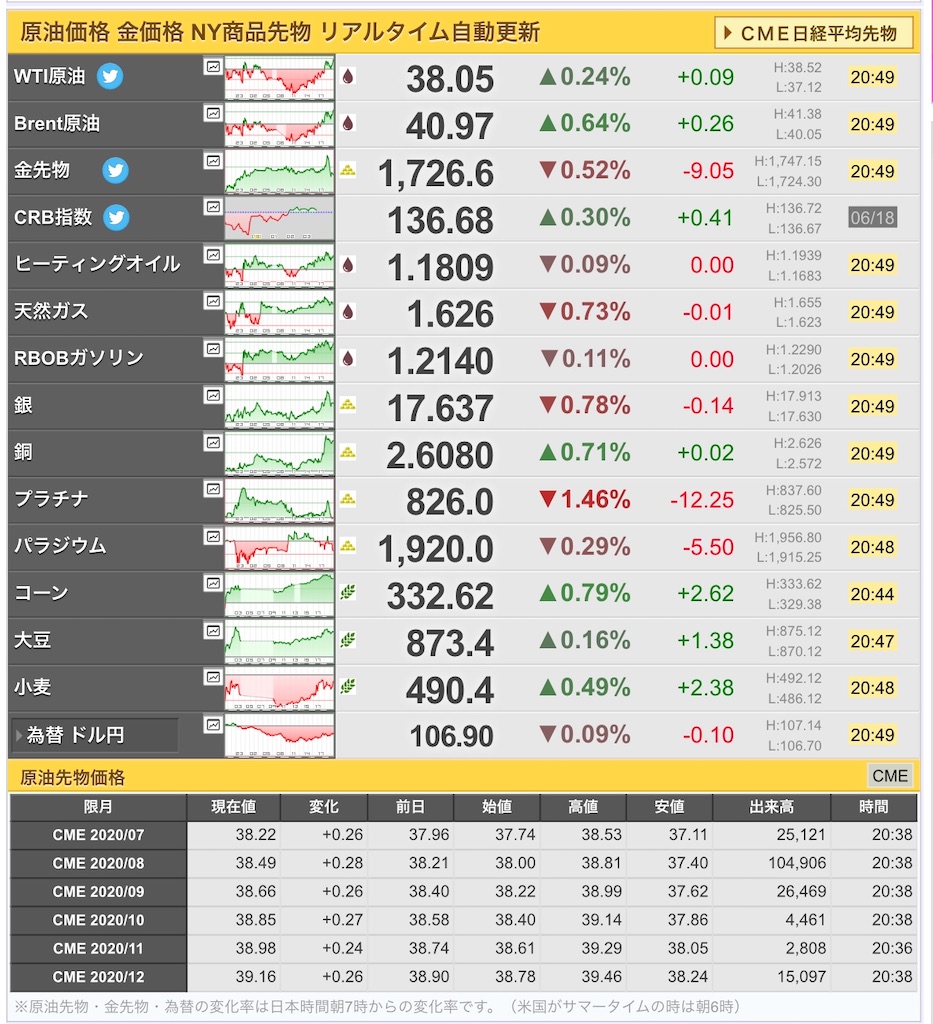This screenshot has height=1024, width=933.
Task: Open the WTI原油 label
Action: click(x=50, y=76)
